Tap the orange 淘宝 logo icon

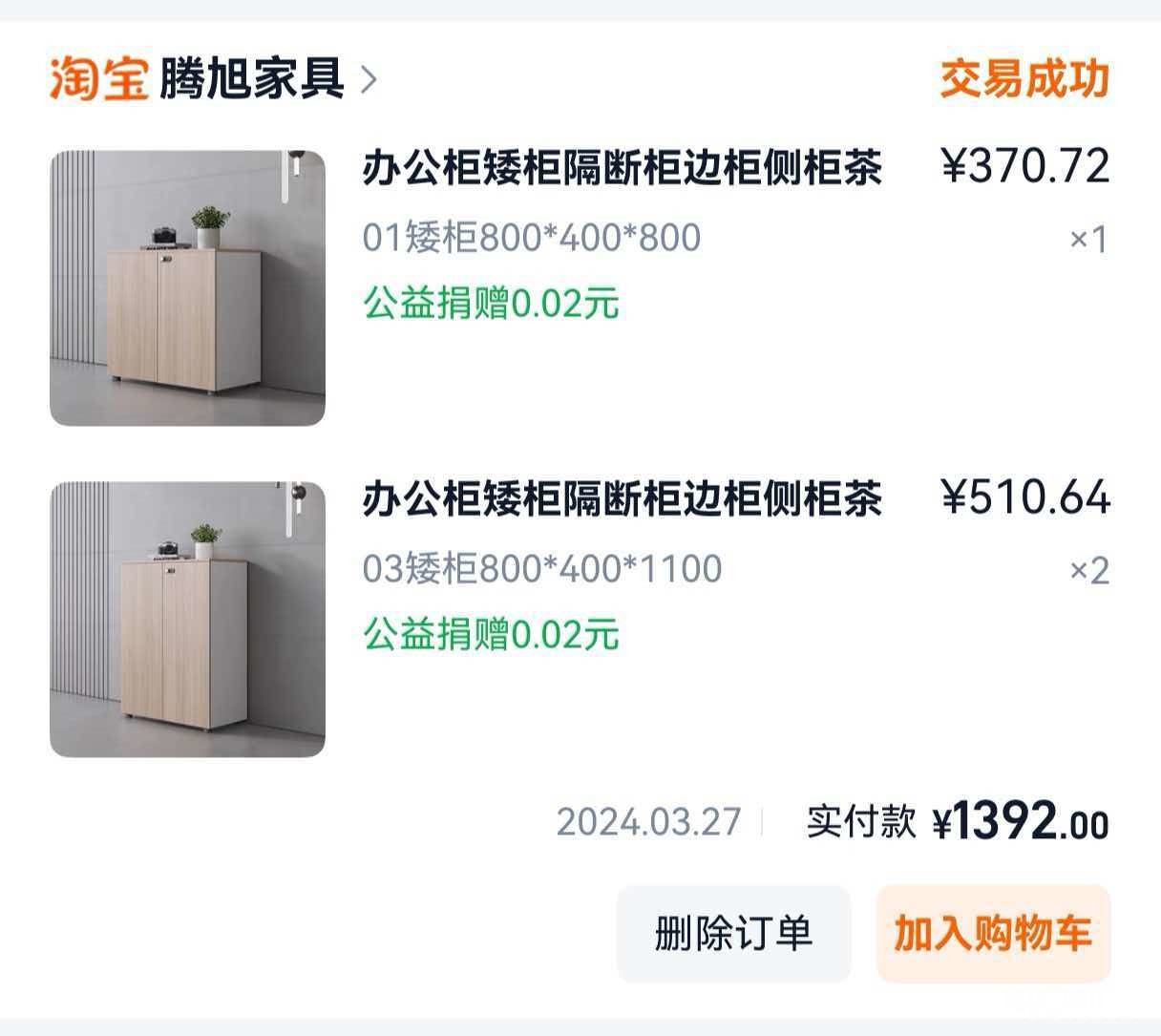[x=98, y=78]
